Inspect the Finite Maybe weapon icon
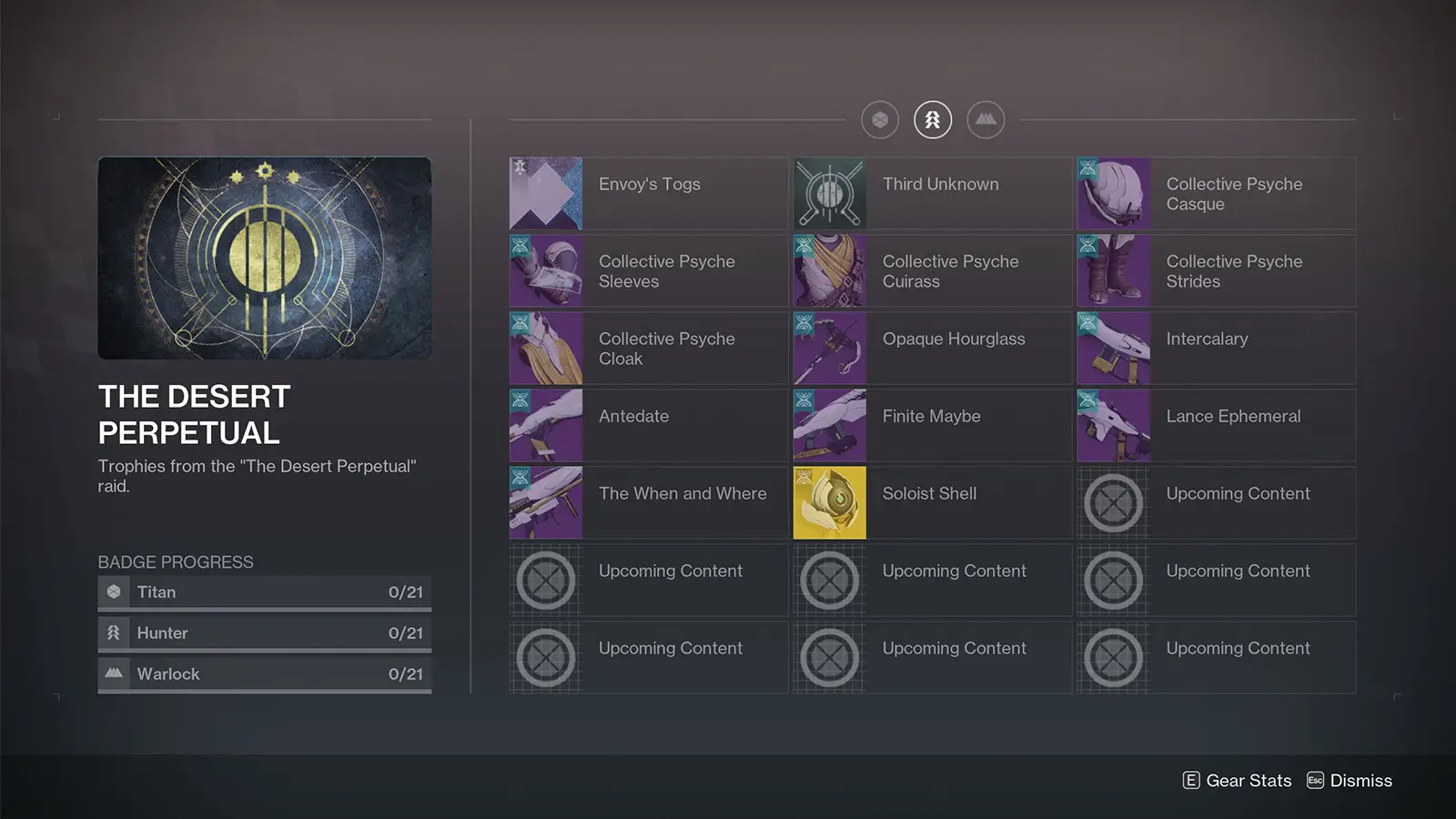 830,425
